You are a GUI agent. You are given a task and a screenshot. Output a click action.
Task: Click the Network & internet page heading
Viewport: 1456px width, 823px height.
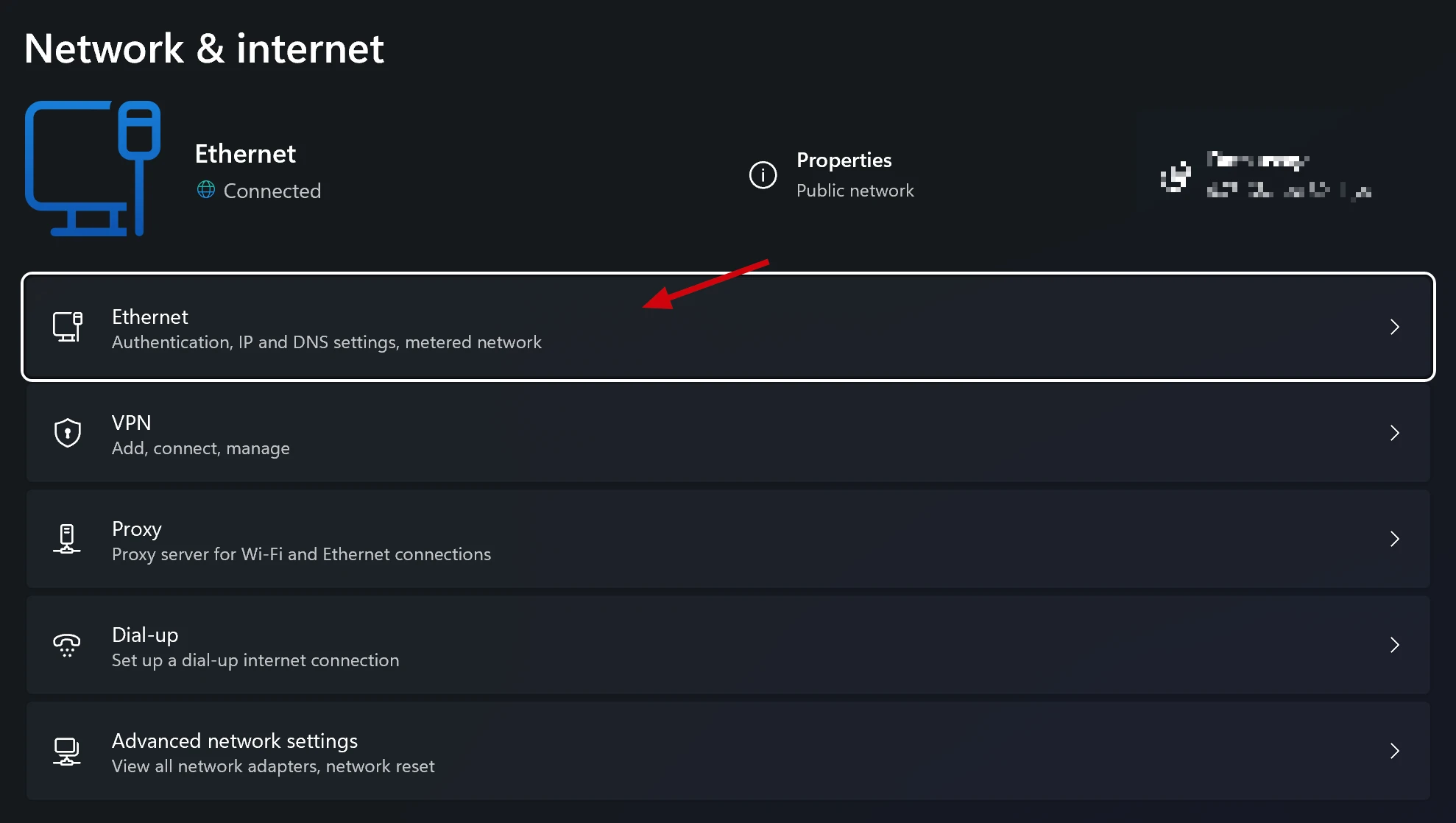pos(204,49)
